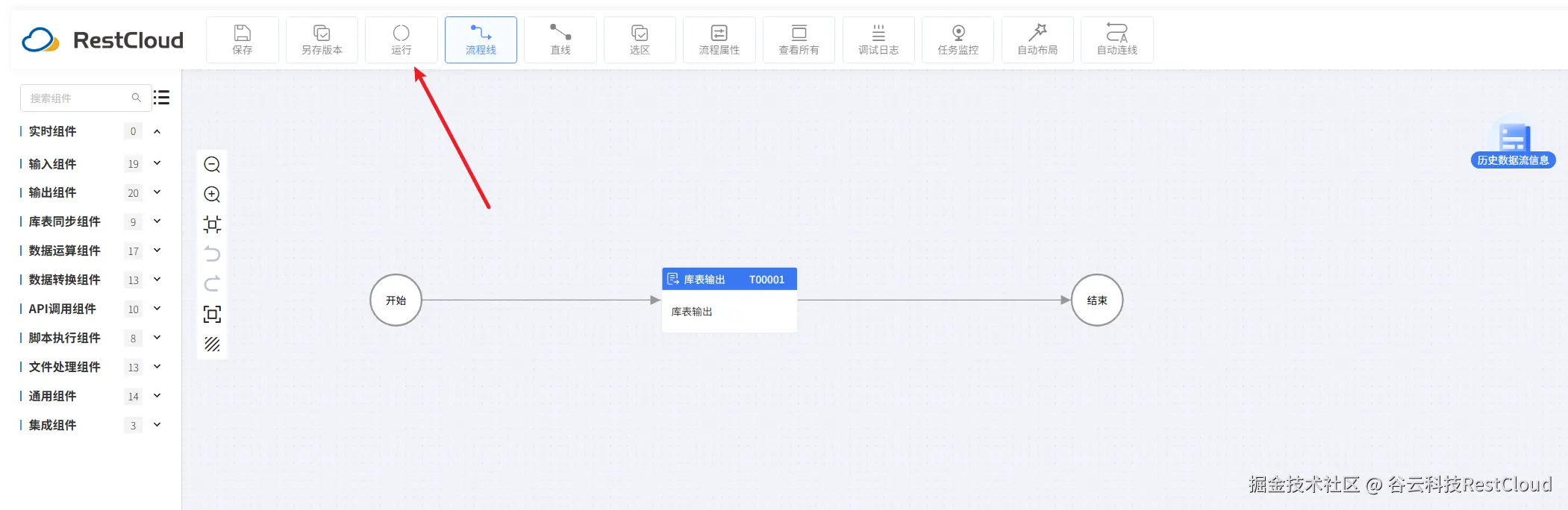
Task: Select the 流程线 flow line tool
Action: pyautogui.click(x=481, y=40)
